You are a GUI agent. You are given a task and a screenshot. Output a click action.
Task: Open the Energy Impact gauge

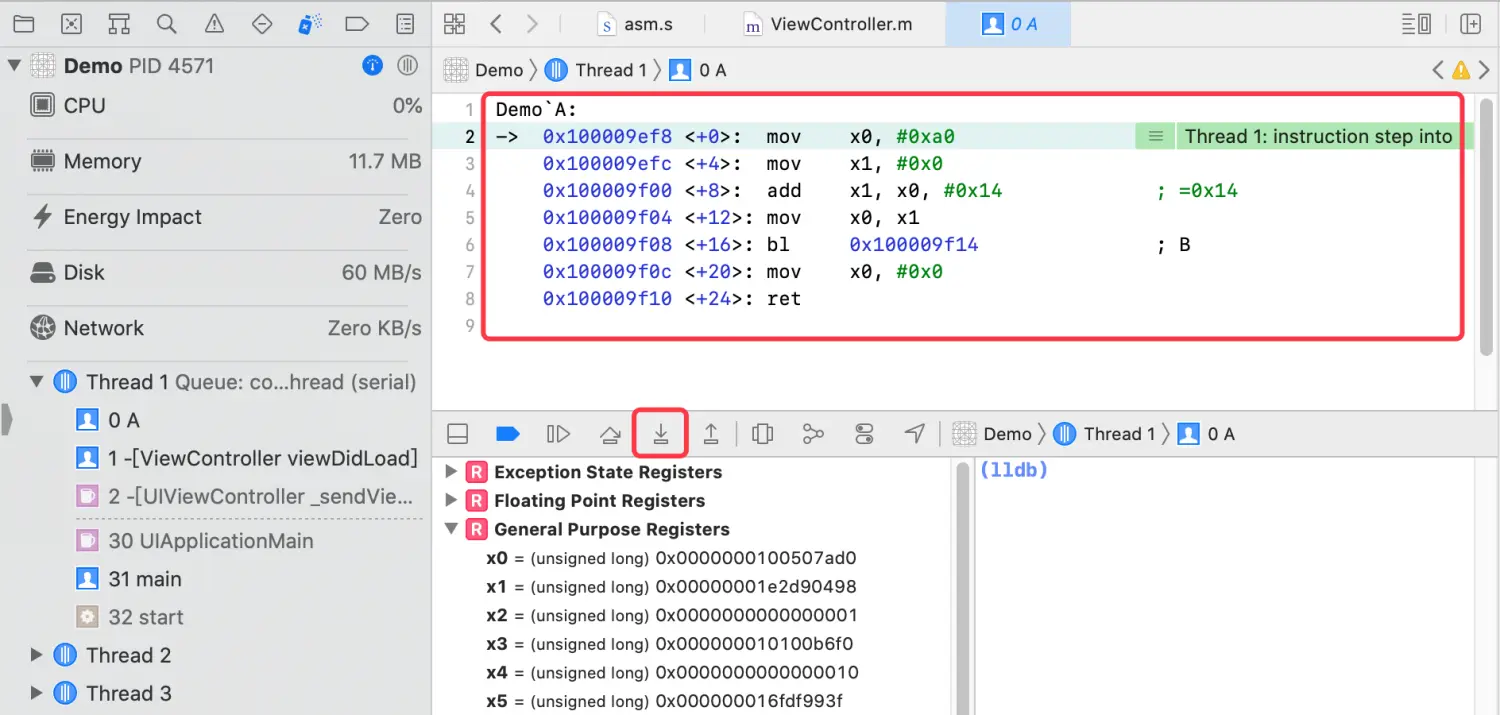tap(226, 217)
